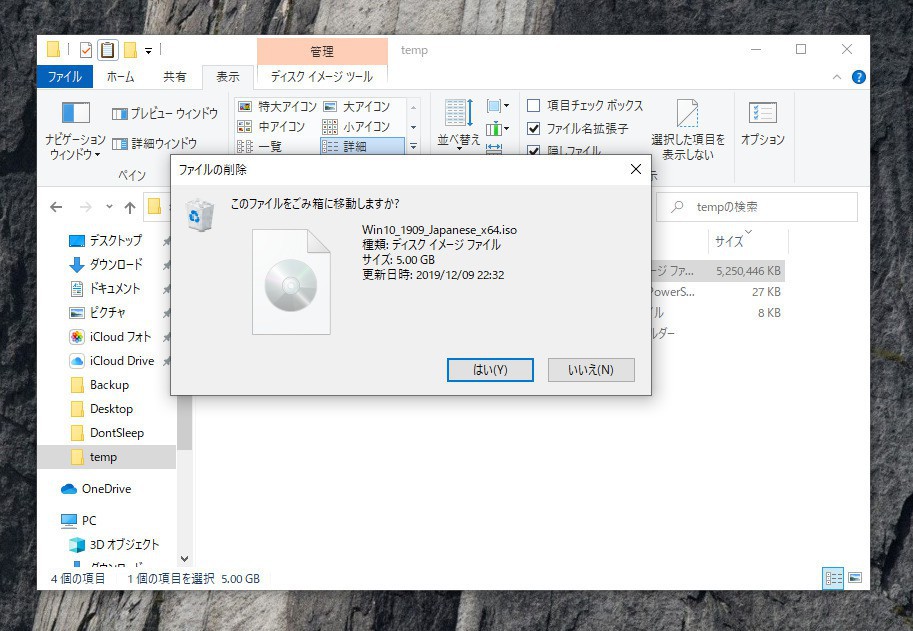Go forward with the forward arrow
Screen dimensions: 913x631
click(86, 207)
